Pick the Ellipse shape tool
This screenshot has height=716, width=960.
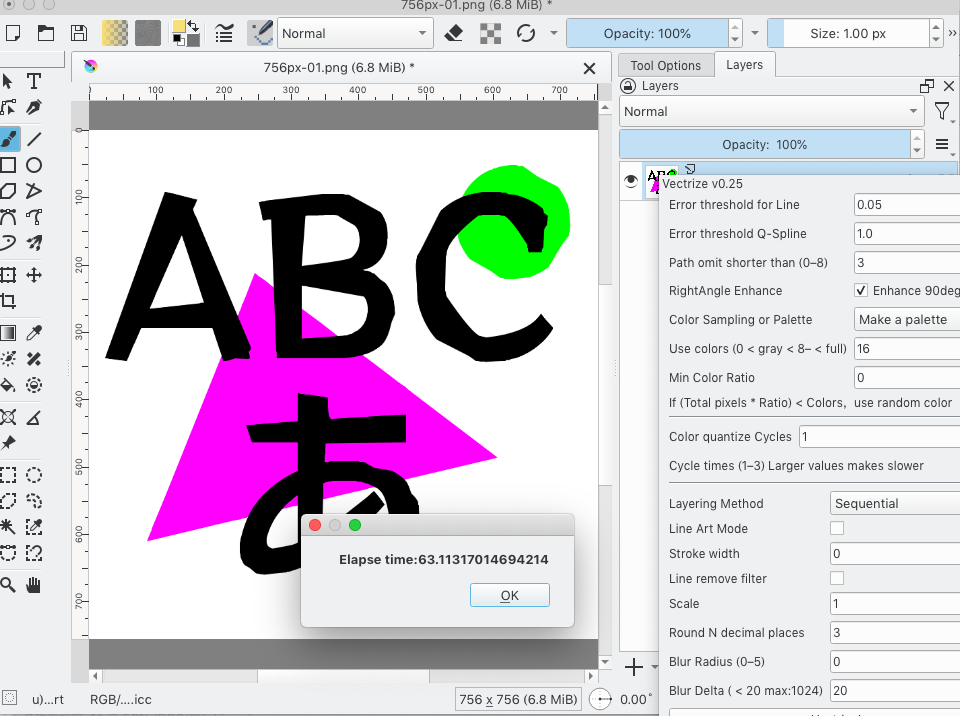pyautogui.click(x=34, y=165)
